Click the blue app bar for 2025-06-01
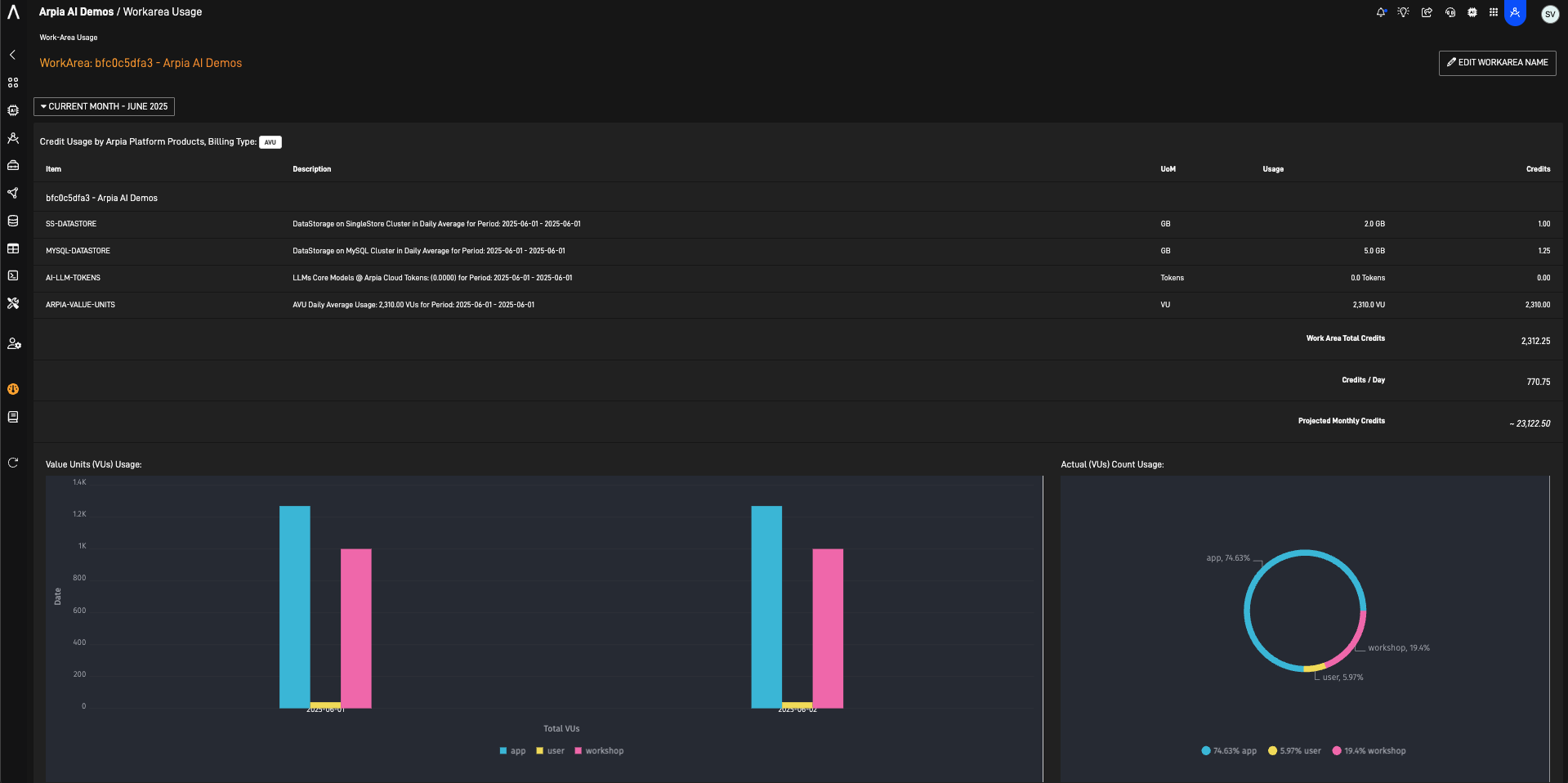This screenshot has width=1568, height=783. (295, 606)
